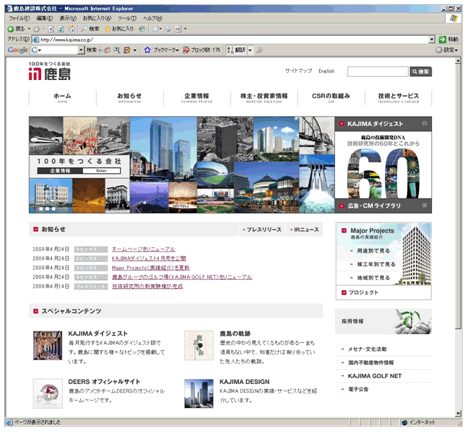Go to the browser Home page icon

(x=71, y=29)
